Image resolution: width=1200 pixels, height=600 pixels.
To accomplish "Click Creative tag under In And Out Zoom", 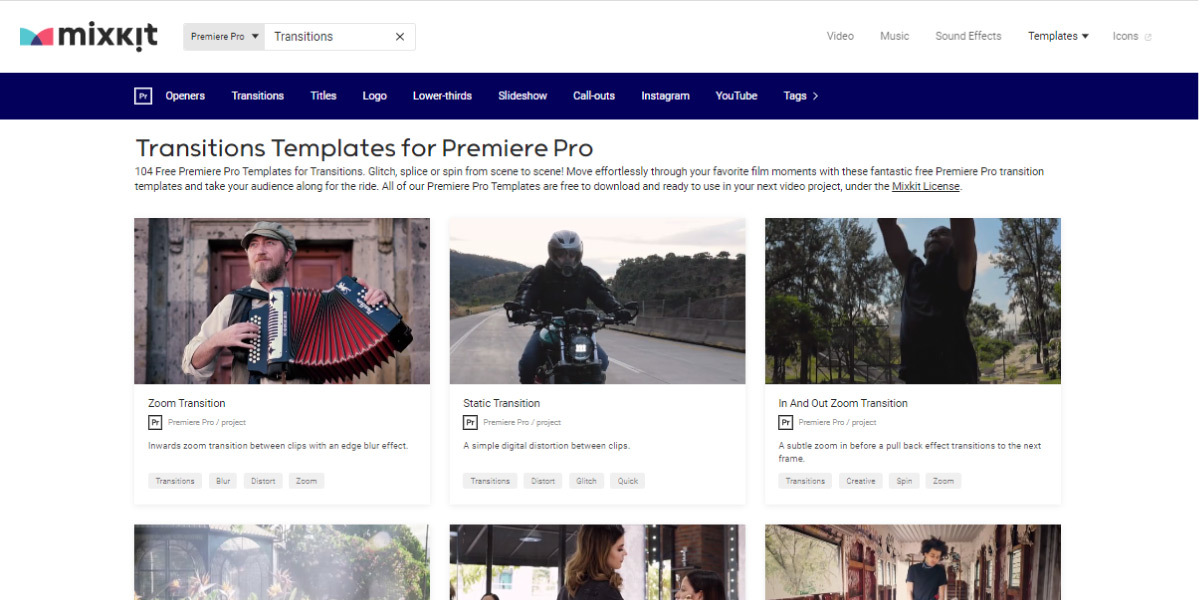I will click(861, 481).
